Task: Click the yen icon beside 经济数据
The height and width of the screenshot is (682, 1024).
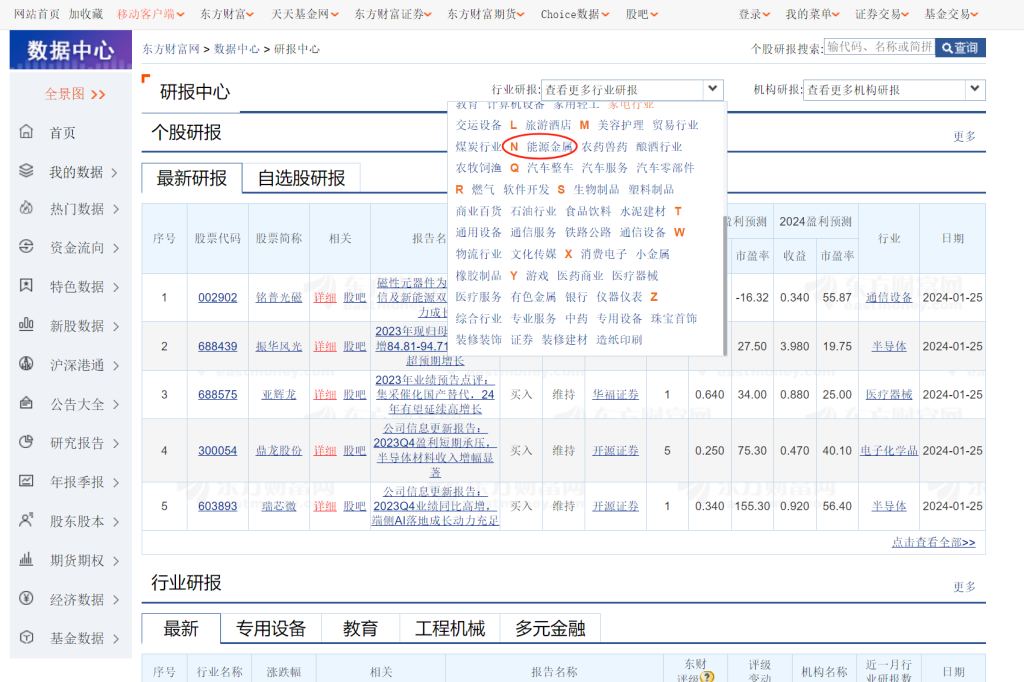Action: point(27,599)
